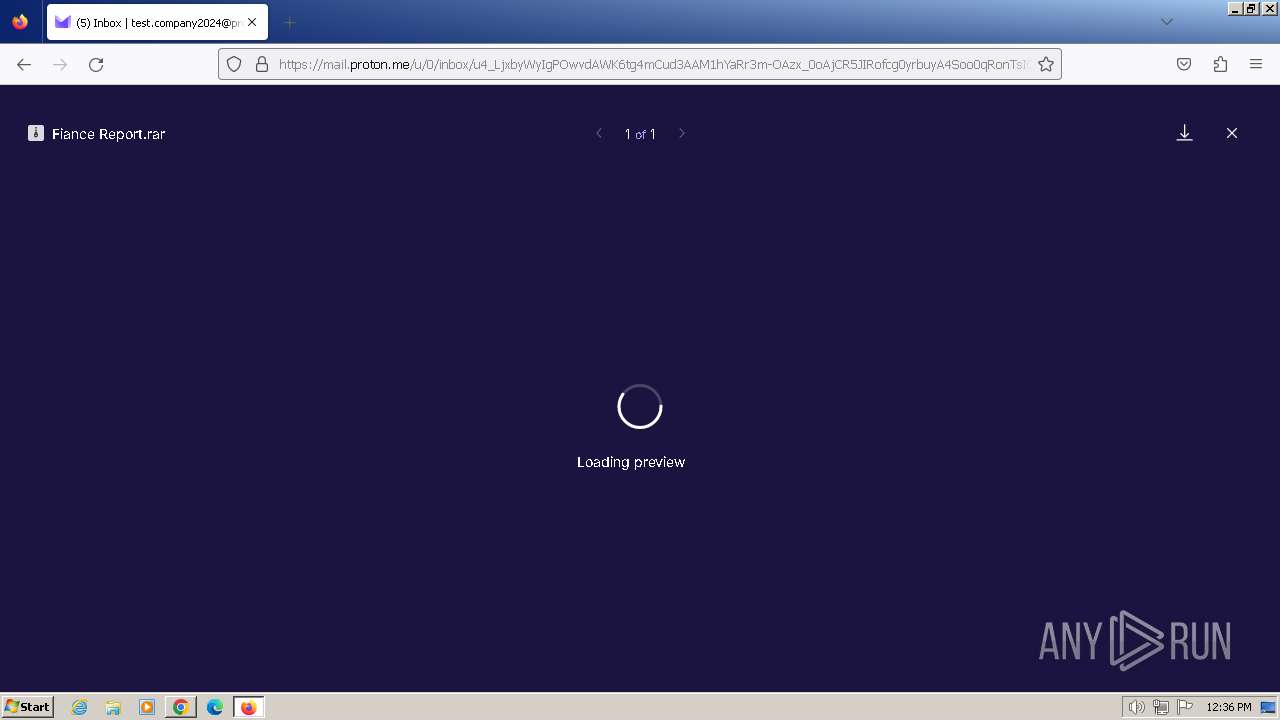
Task: Download the Fiance Report.rar attachment
Action: pyautogui.click(x=1184, y=133)
